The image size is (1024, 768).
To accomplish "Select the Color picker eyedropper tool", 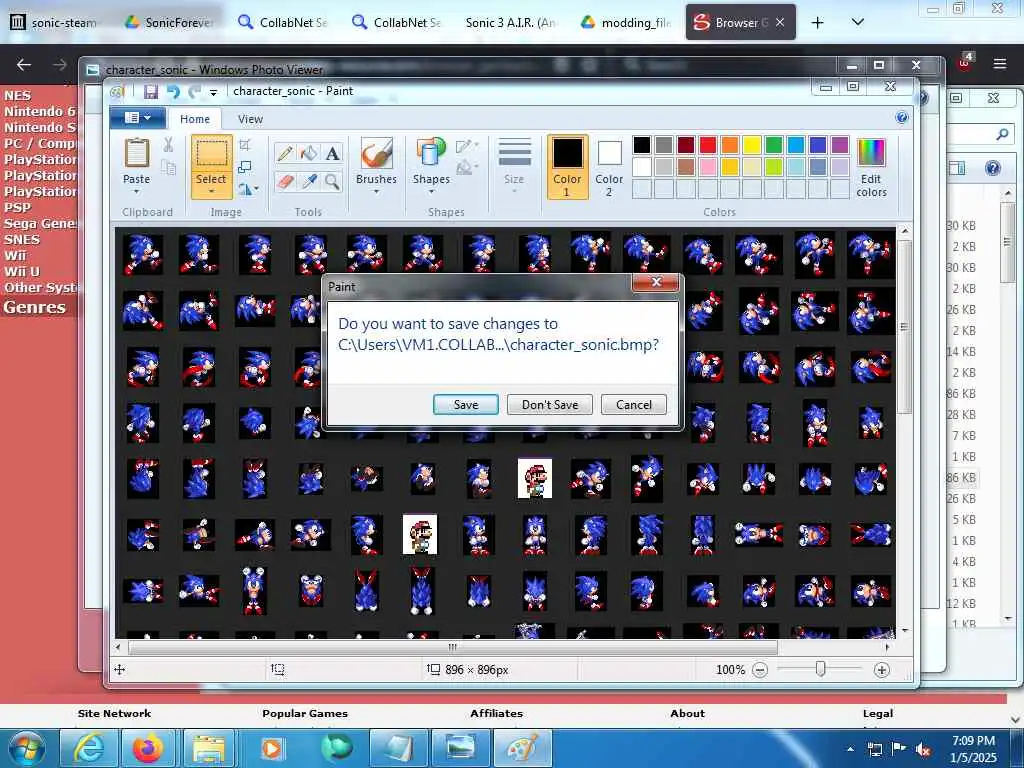I will pos(309,182).
